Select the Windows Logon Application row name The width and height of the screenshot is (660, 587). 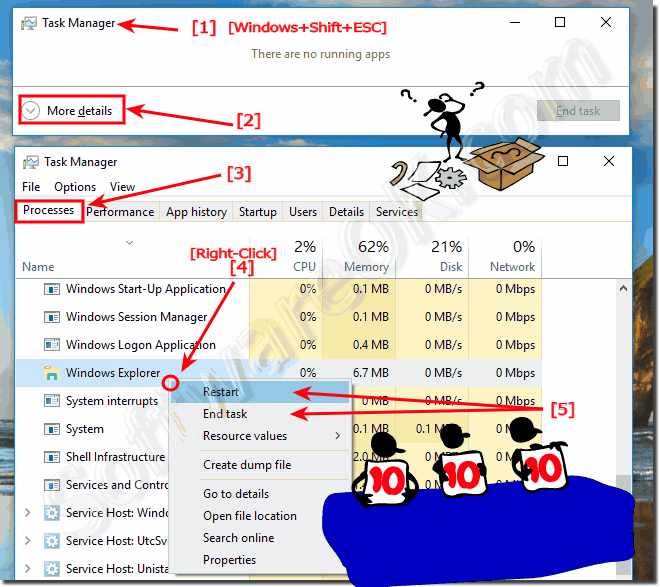(141, 345)
